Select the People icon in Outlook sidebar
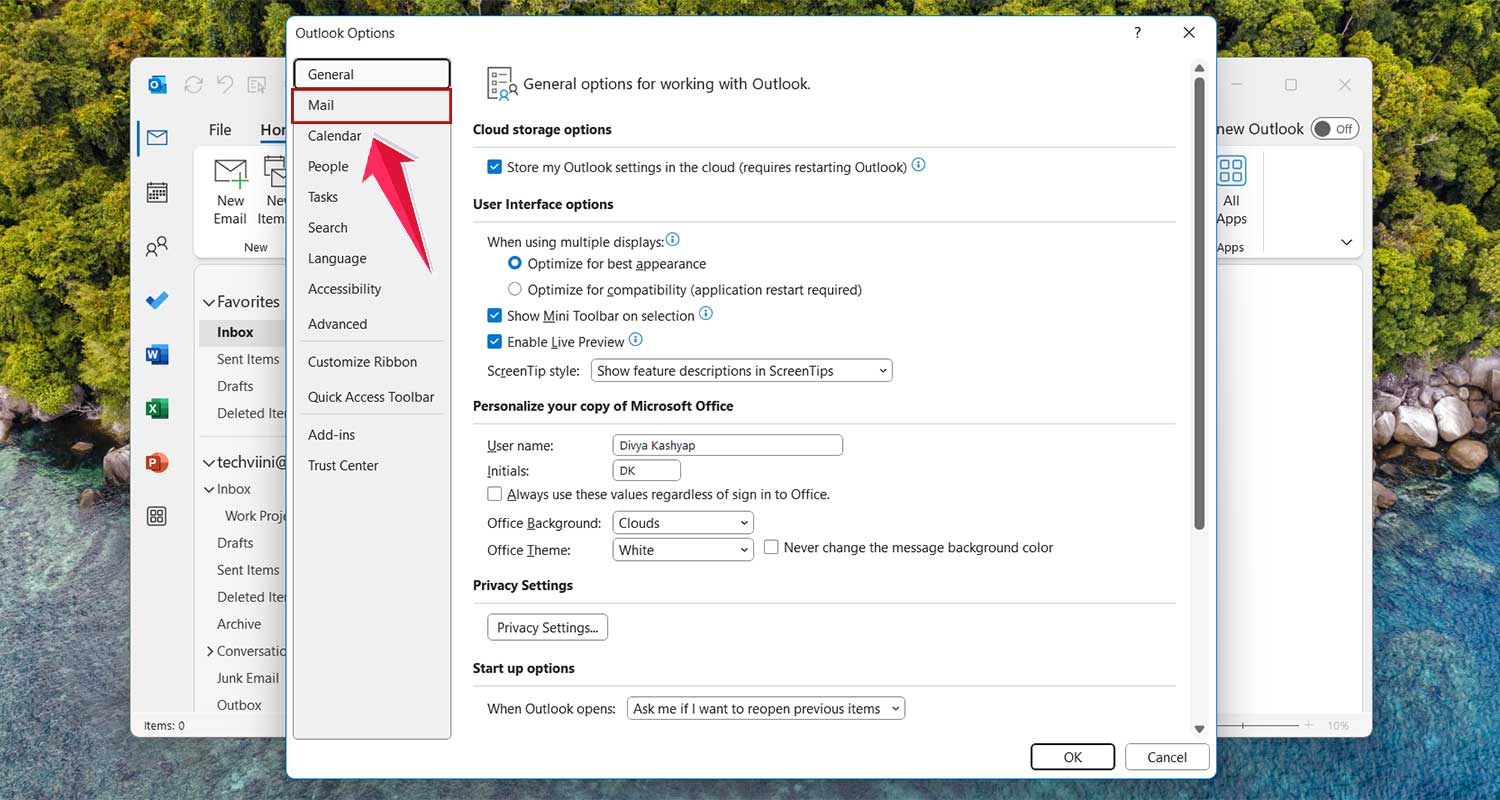The height and width of the screenshot is (800, 1500). [157, 246]
